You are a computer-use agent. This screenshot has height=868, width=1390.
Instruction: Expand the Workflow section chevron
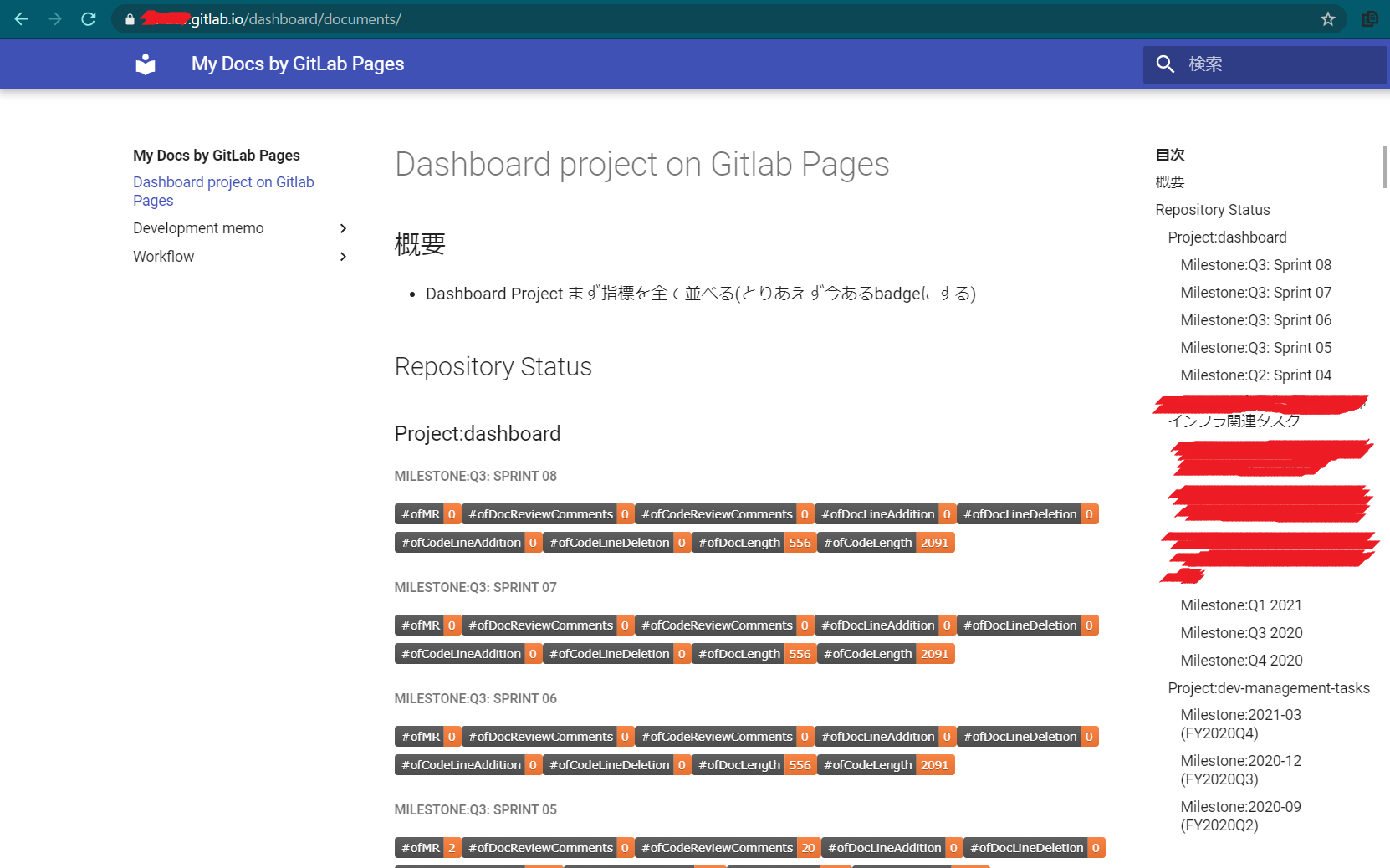click(343, 257)
